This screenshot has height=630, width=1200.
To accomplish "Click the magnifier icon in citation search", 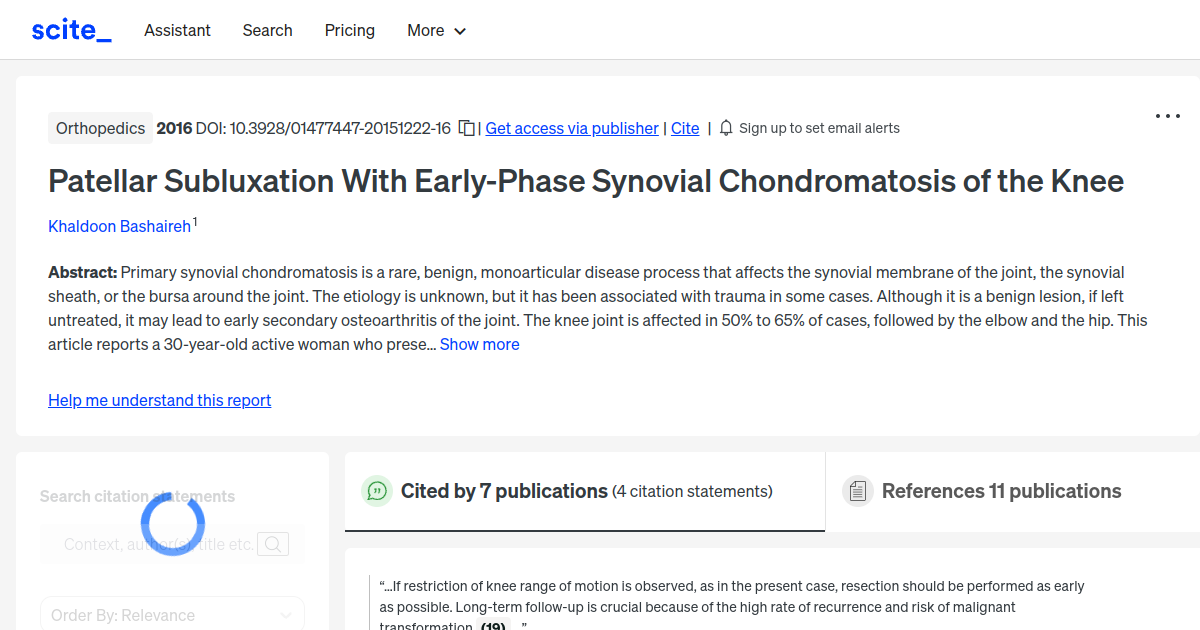I will pyautogui.click(x=272, y=544).
